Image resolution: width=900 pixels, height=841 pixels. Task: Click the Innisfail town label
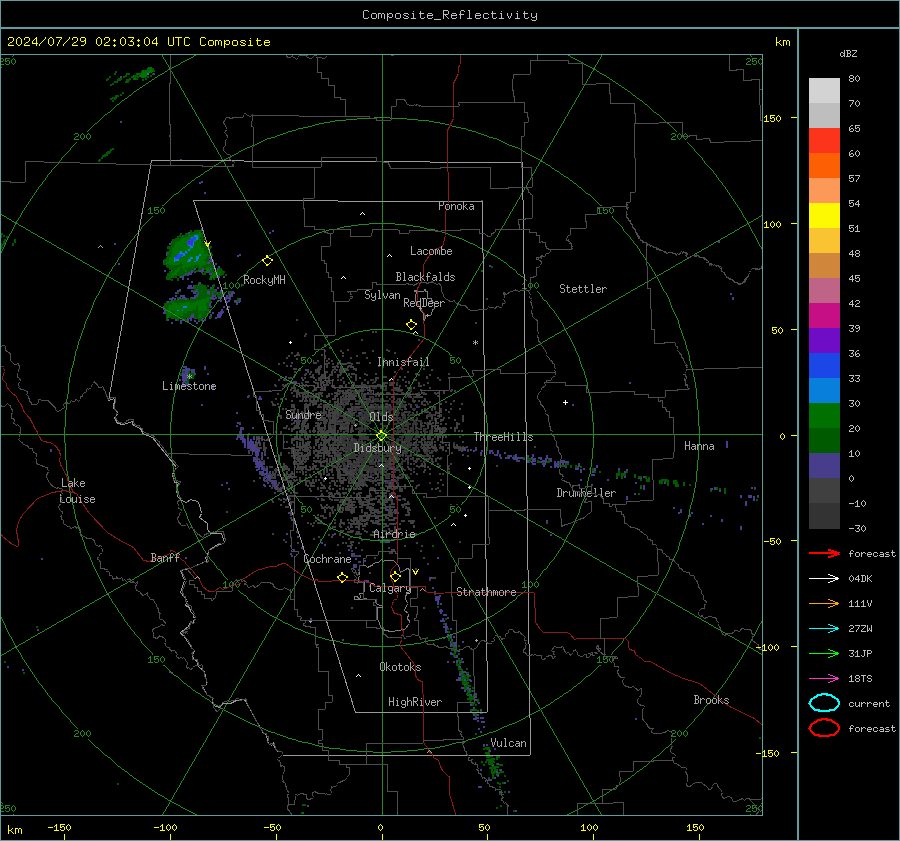pyautogui.click(x=403, y=362)
